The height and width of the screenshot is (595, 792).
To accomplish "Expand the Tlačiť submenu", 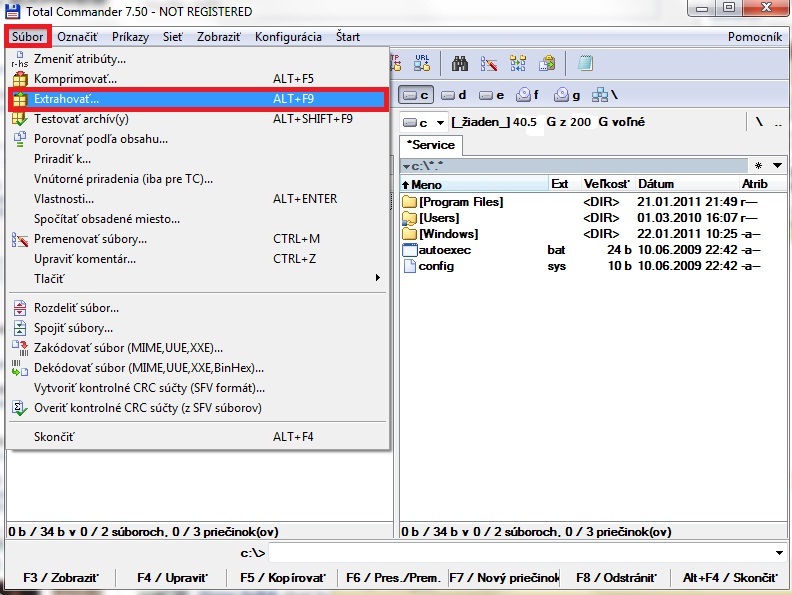I will pos(197,279).
